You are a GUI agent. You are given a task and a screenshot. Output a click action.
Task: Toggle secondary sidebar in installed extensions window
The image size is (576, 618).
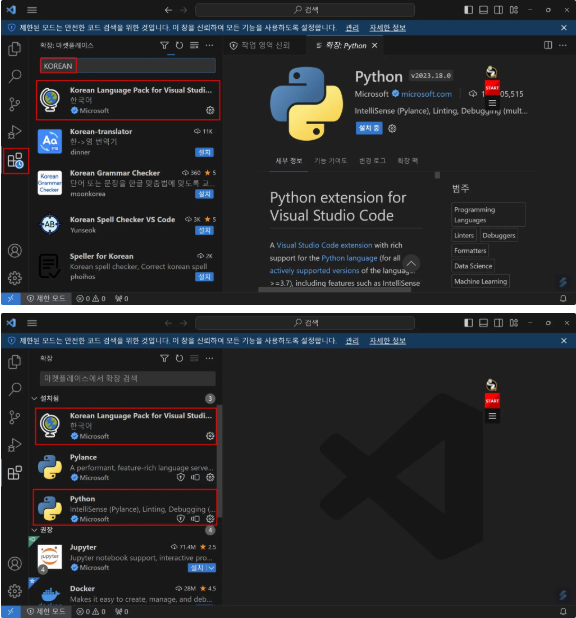click(x=498, y=323)
